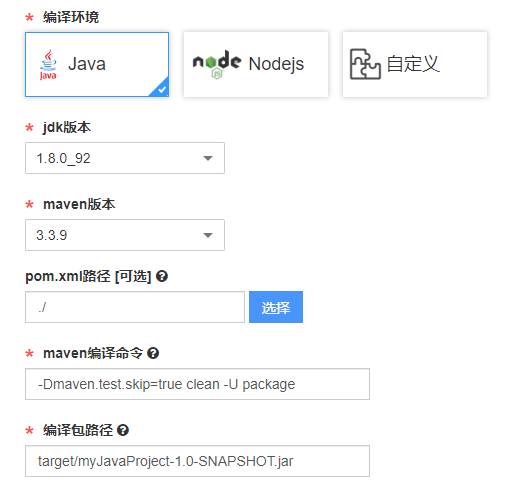
Task: Open the jdk版本 dropdown showing 1.8.0_92
Action: coord(125,158)
